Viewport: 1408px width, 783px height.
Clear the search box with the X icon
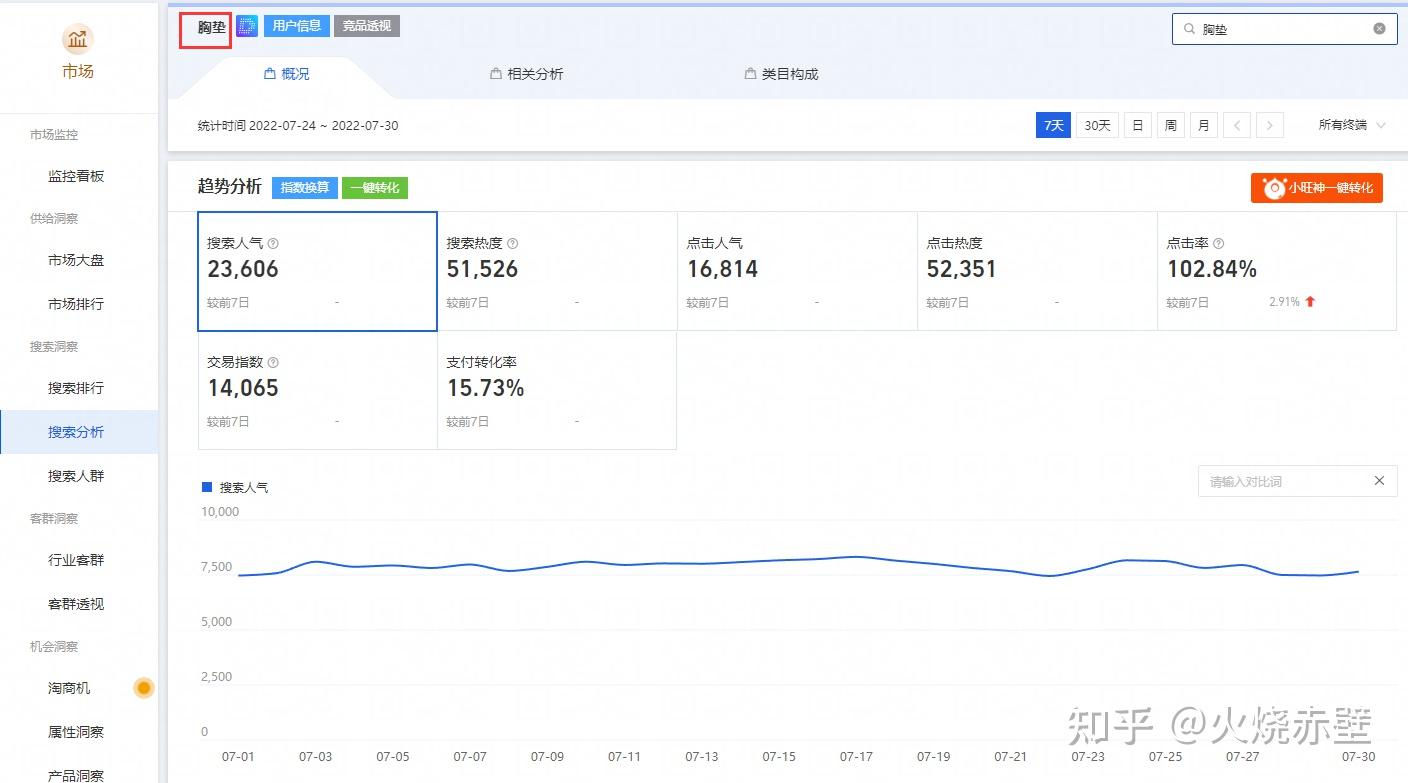coord(1379,29)
